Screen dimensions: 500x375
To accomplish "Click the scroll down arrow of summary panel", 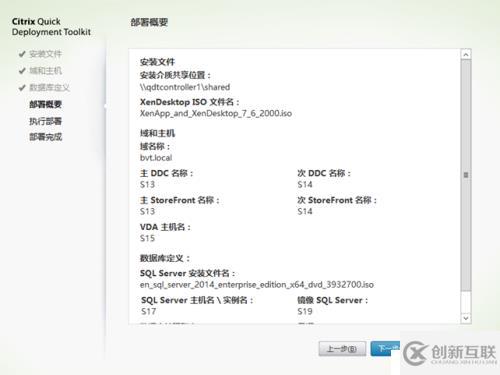I will pyautogui.click(x=466, y=318).
